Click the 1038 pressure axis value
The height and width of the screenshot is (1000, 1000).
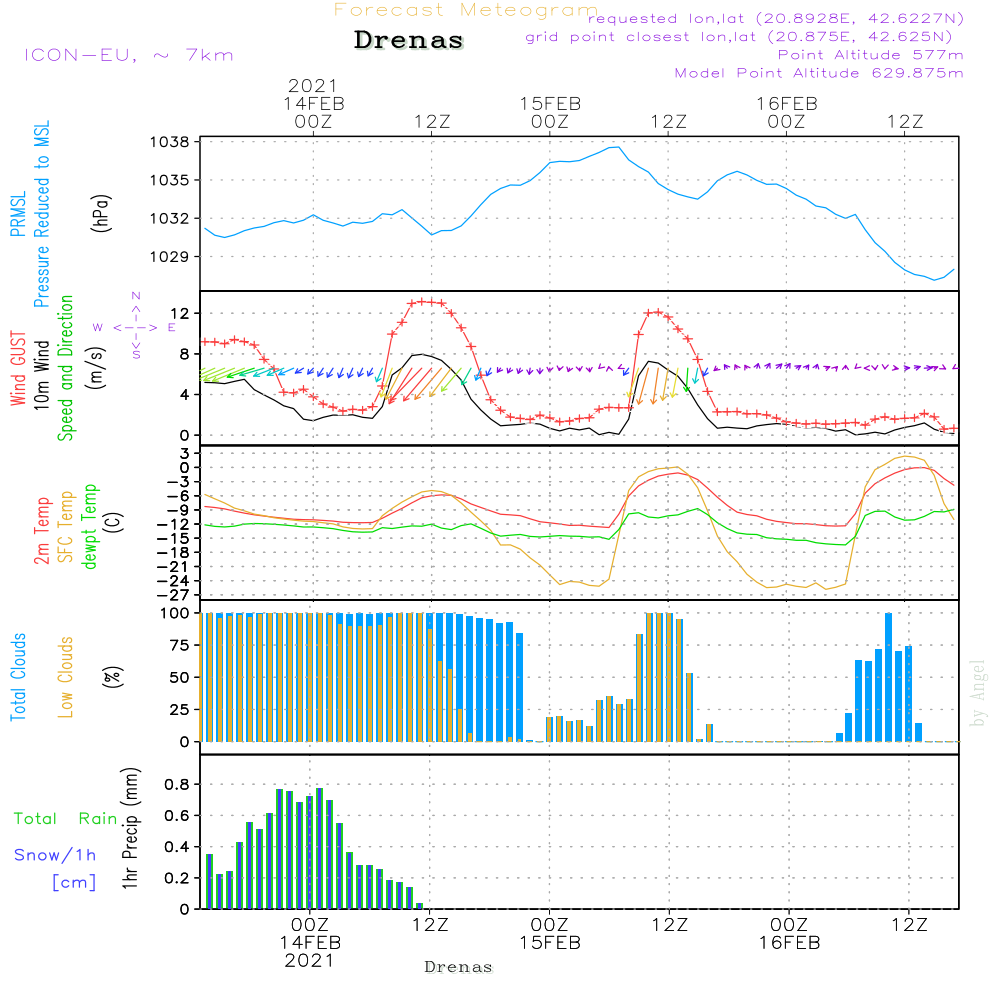coord(170,142)
